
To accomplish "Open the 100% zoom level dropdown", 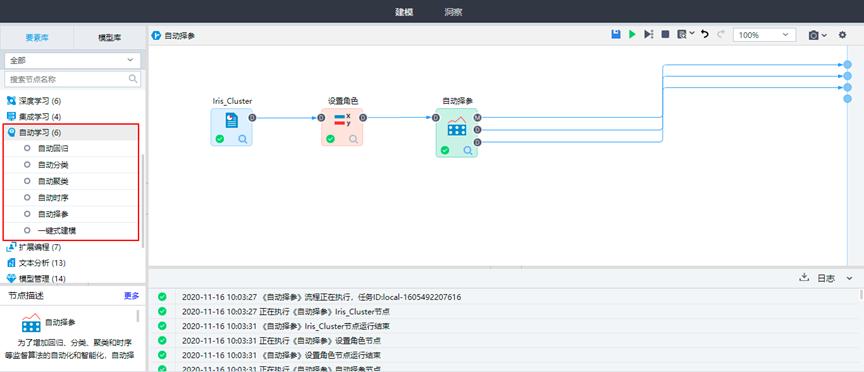I will pyautogui.click(x=764, y=35).
